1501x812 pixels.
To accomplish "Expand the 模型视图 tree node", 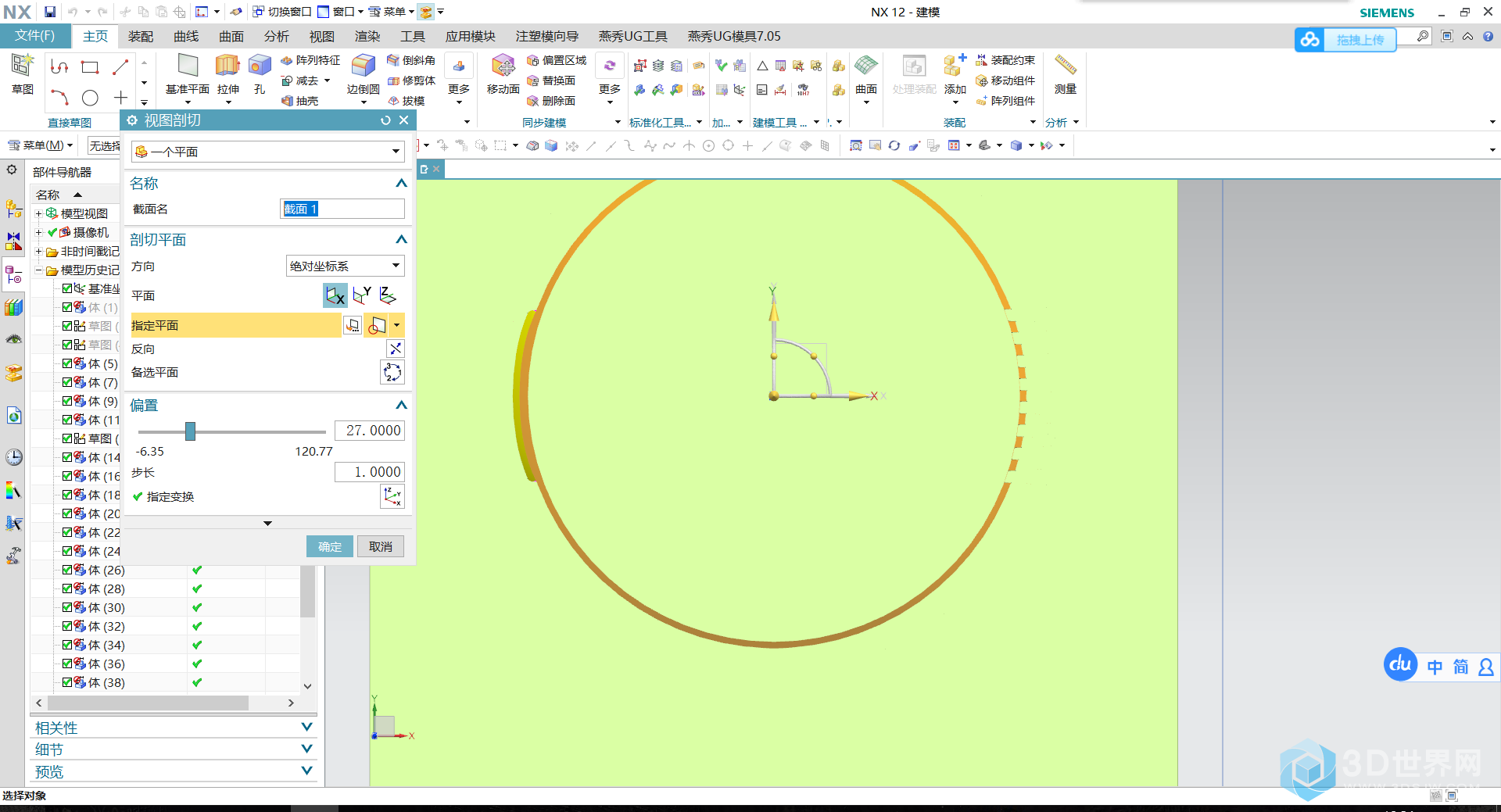I will [x=38, y=213].
